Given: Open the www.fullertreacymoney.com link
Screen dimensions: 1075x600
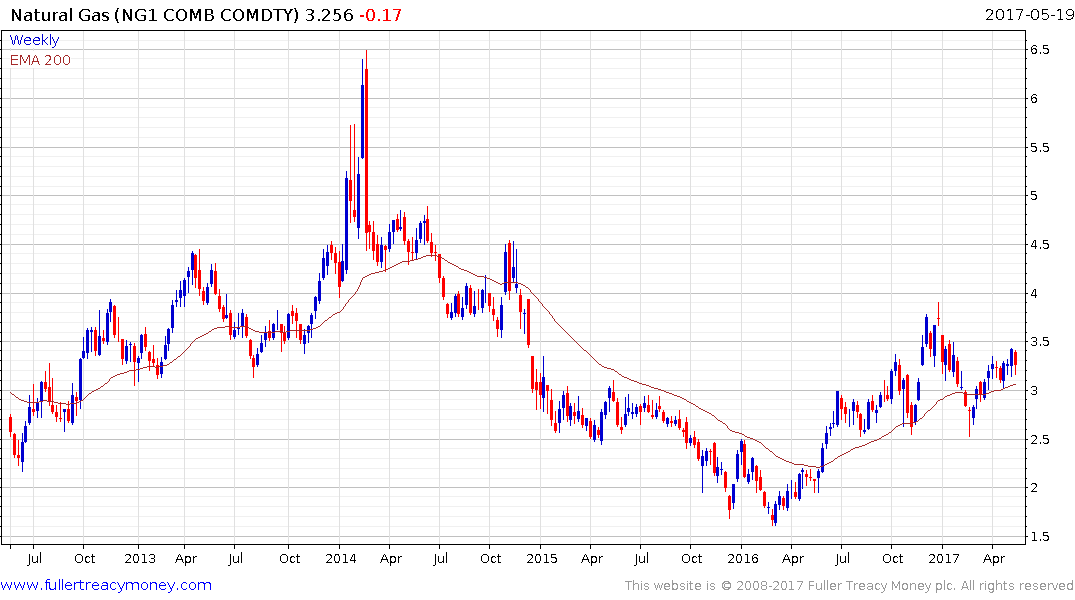Looking at the screenshot, I should click(106, 585).
